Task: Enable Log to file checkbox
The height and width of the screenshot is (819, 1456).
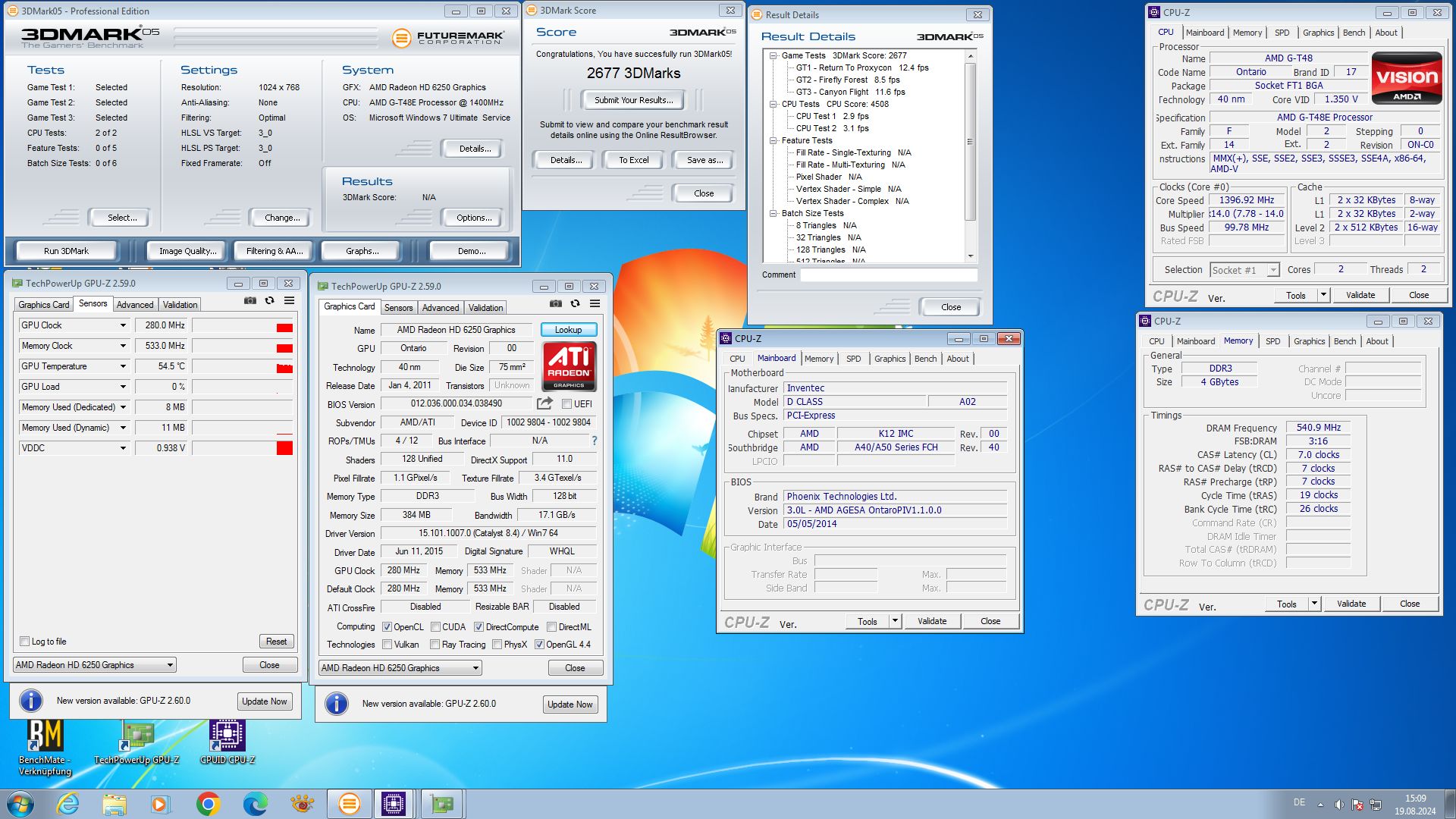Action: (24, 642)
